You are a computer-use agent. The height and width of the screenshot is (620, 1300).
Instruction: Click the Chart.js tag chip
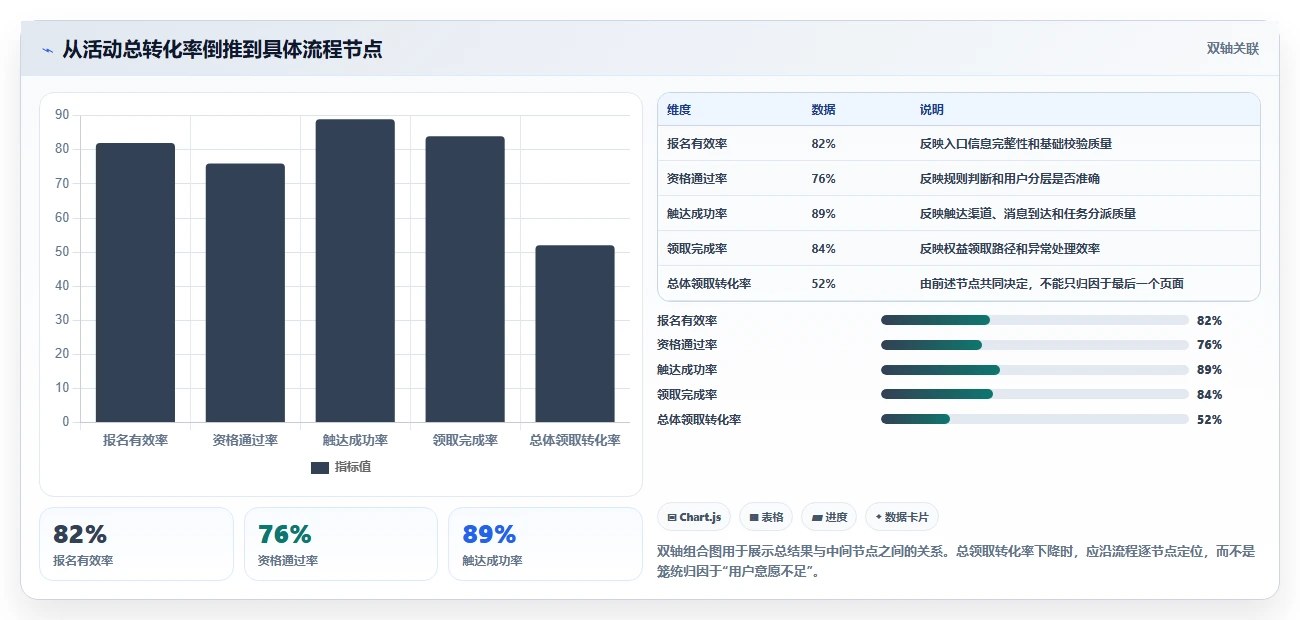694,517
